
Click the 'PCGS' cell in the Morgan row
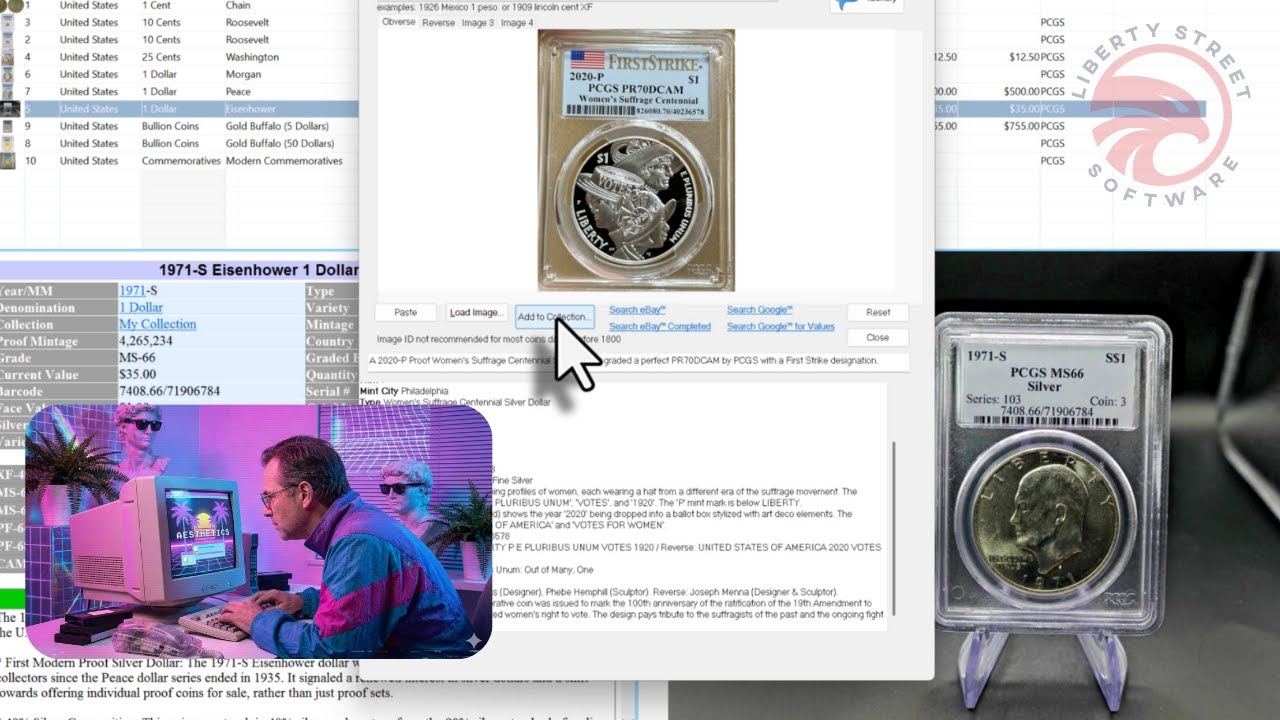[1052, 74]
